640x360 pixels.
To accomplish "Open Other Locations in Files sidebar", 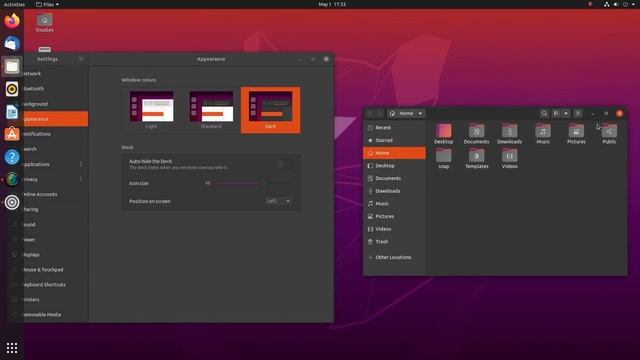I will point(394,257).
